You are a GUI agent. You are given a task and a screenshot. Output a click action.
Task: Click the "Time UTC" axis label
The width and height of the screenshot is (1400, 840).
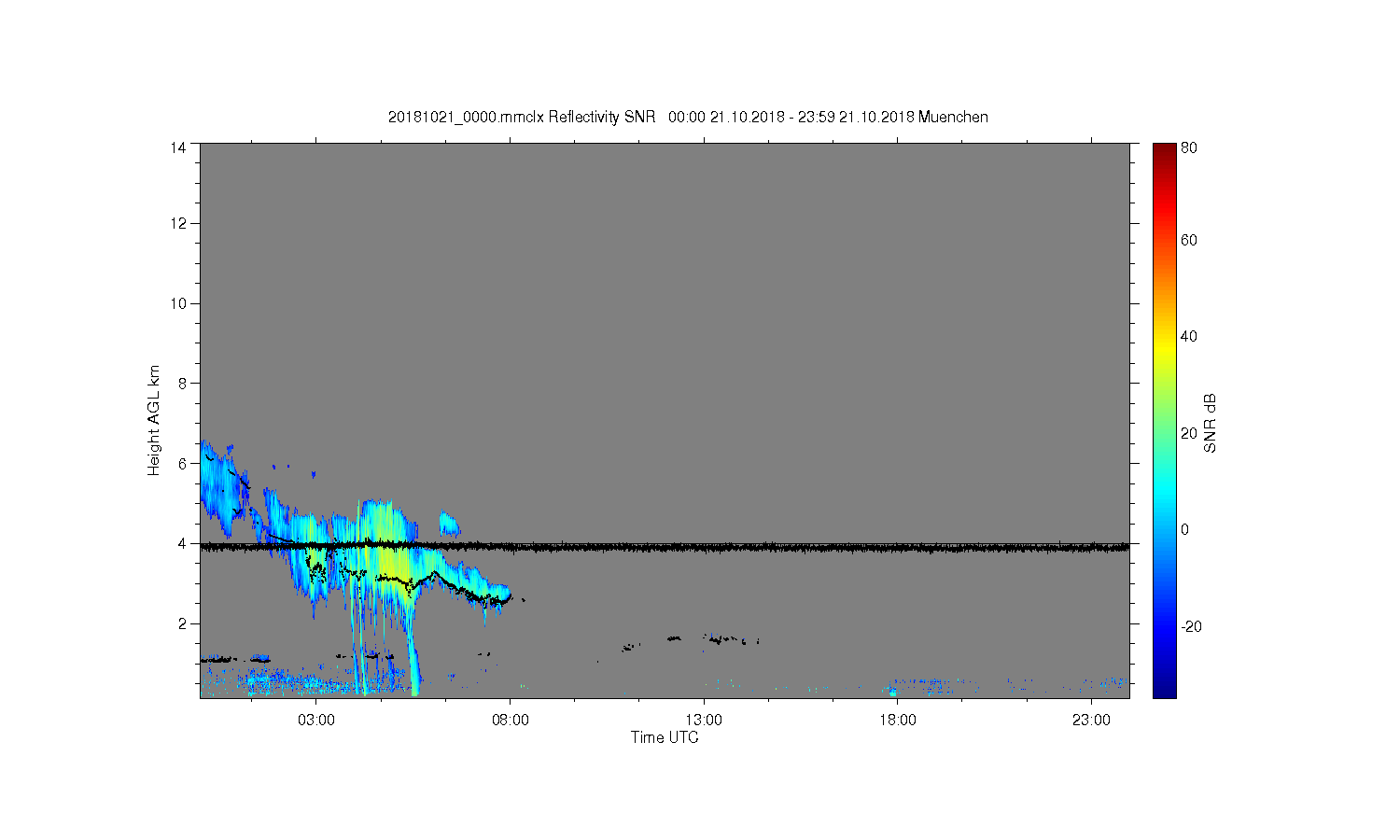(665, 737)
